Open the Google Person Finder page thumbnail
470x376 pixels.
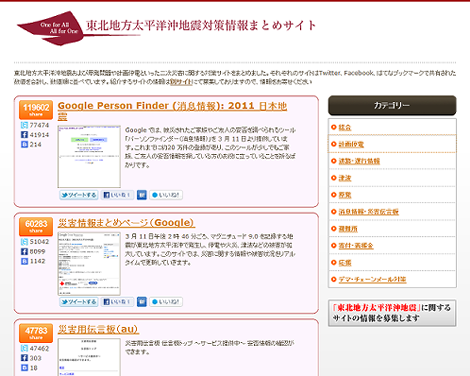point(89,157)
